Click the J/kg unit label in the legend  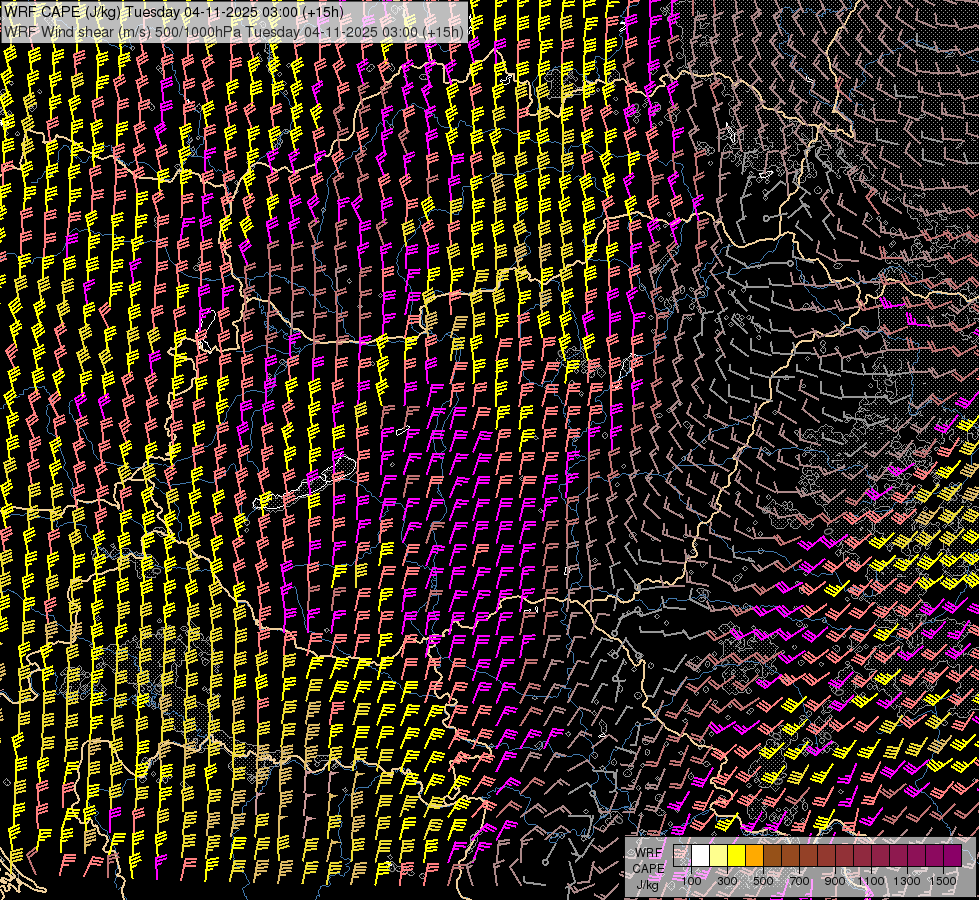pos(647,884)
